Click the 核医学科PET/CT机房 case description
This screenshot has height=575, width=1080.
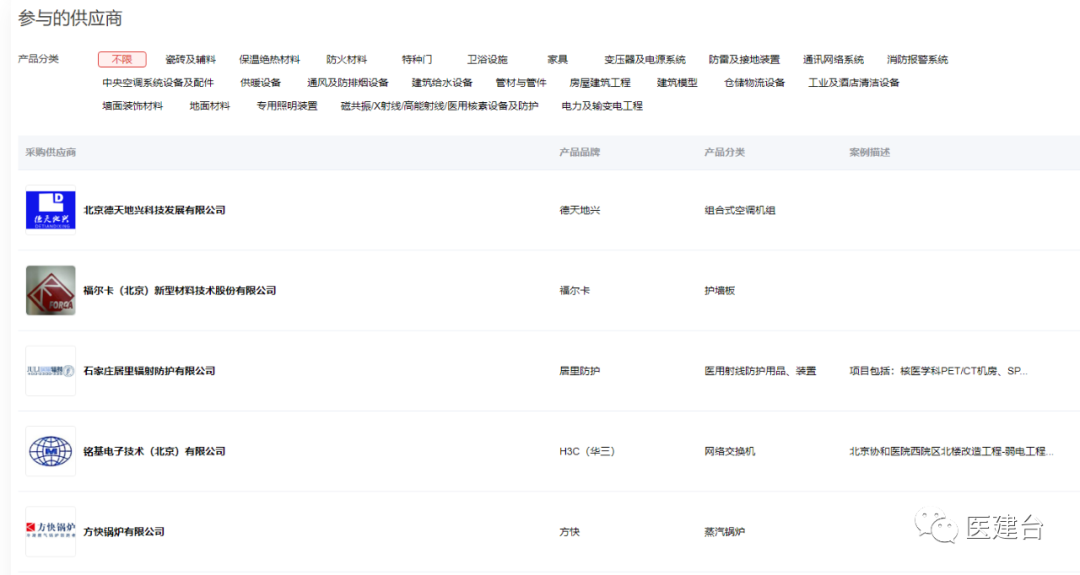point(938,371)
